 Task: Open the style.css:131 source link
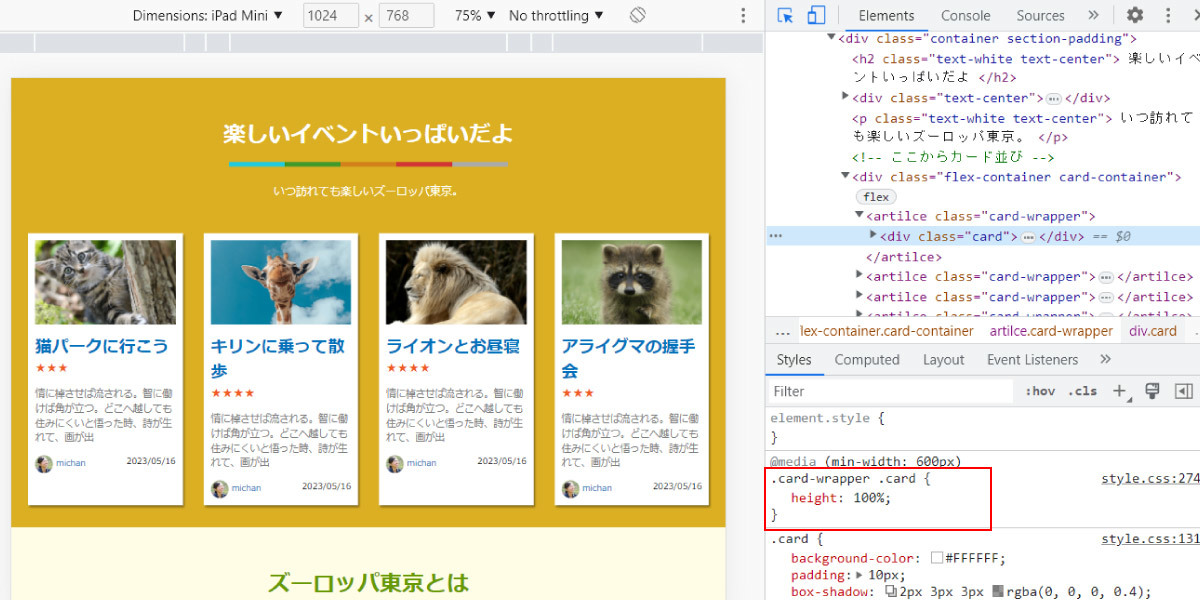pyautogui.click(x=1150, y=539)
